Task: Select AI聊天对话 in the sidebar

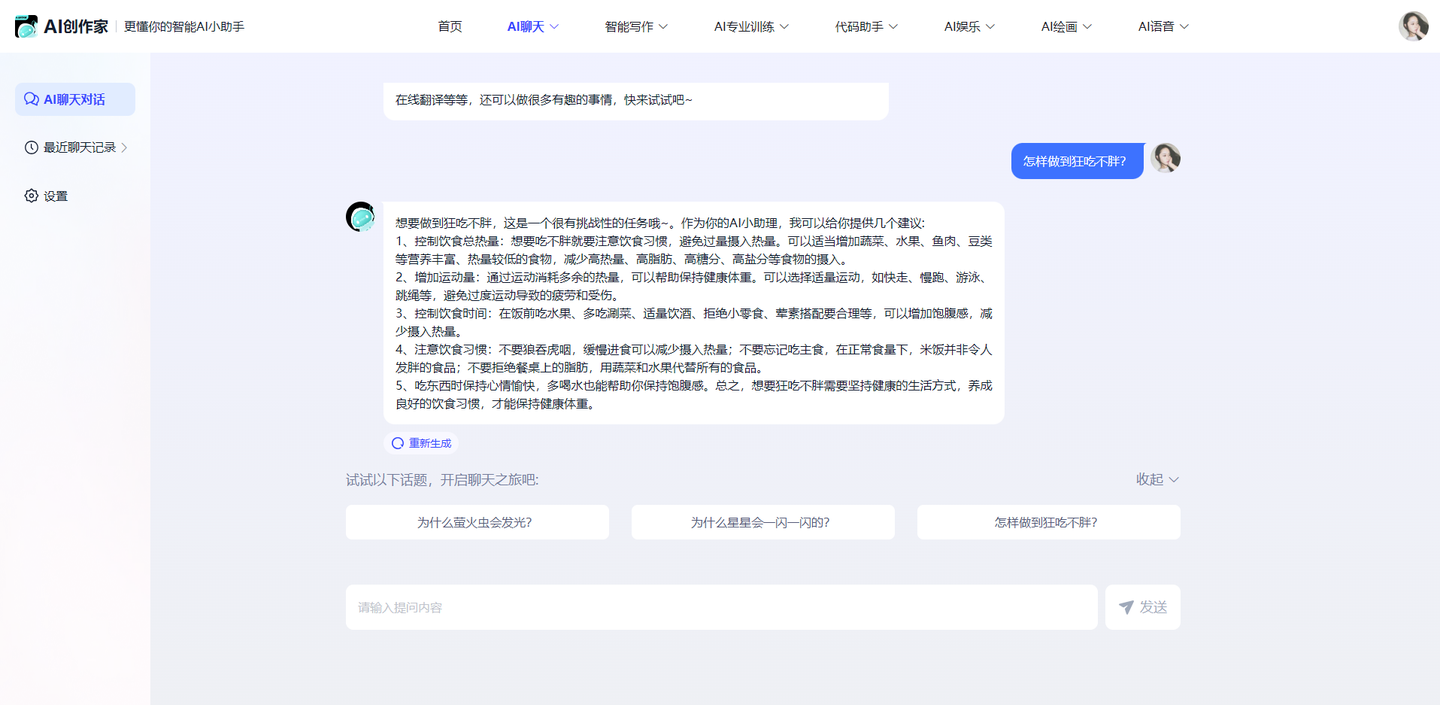Action: [x=75, y=100]
